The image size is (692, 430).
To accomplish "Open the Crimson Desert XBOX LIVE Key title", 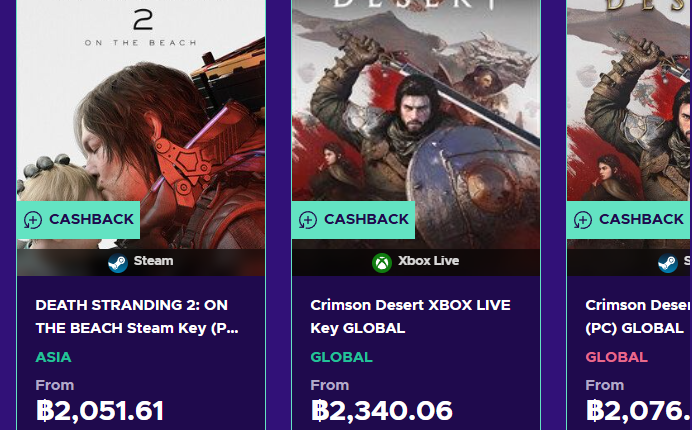I will [408, 316].
